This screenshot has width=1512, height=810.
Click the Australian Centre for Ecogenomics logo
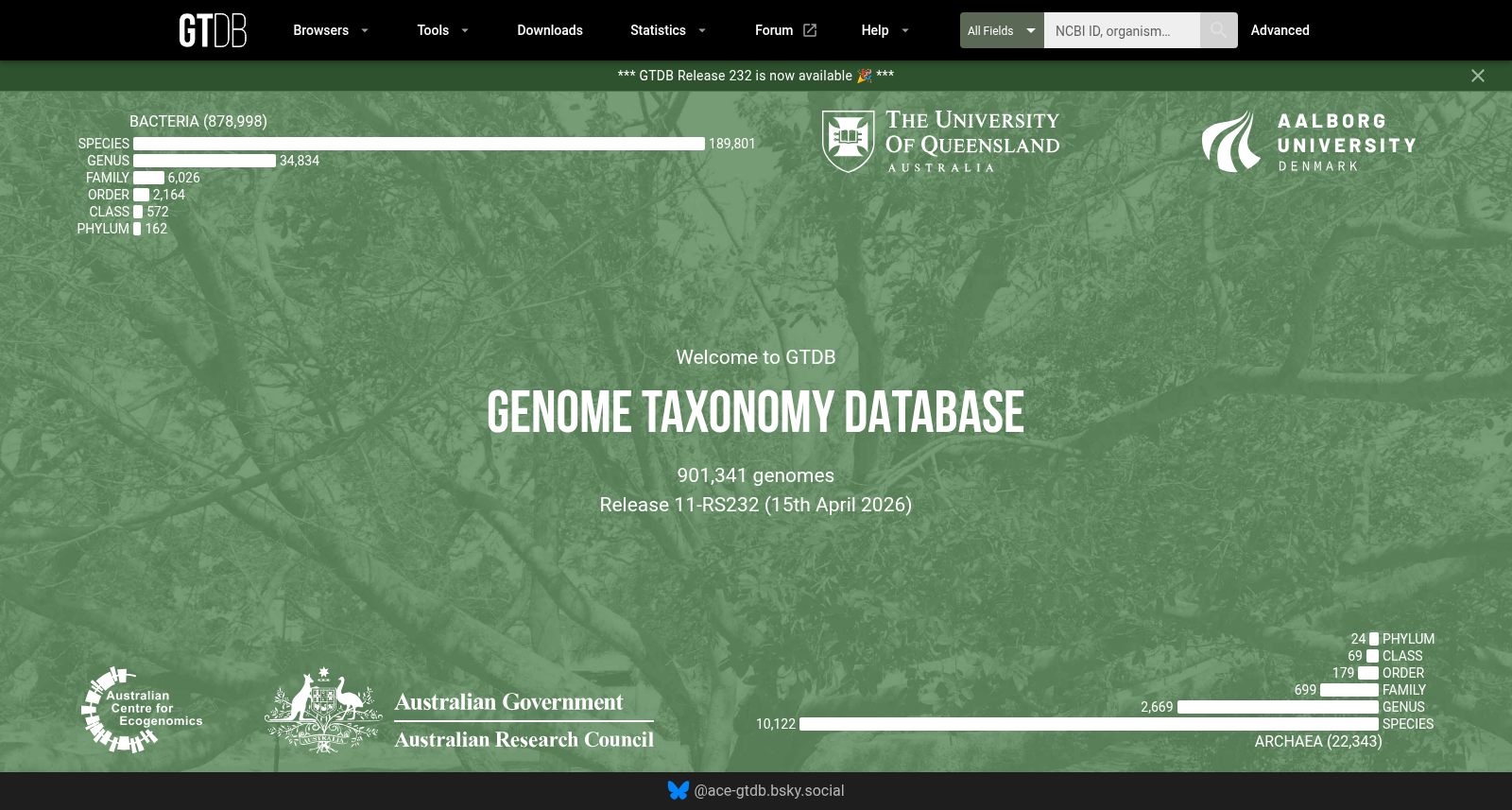coord(143,709)
